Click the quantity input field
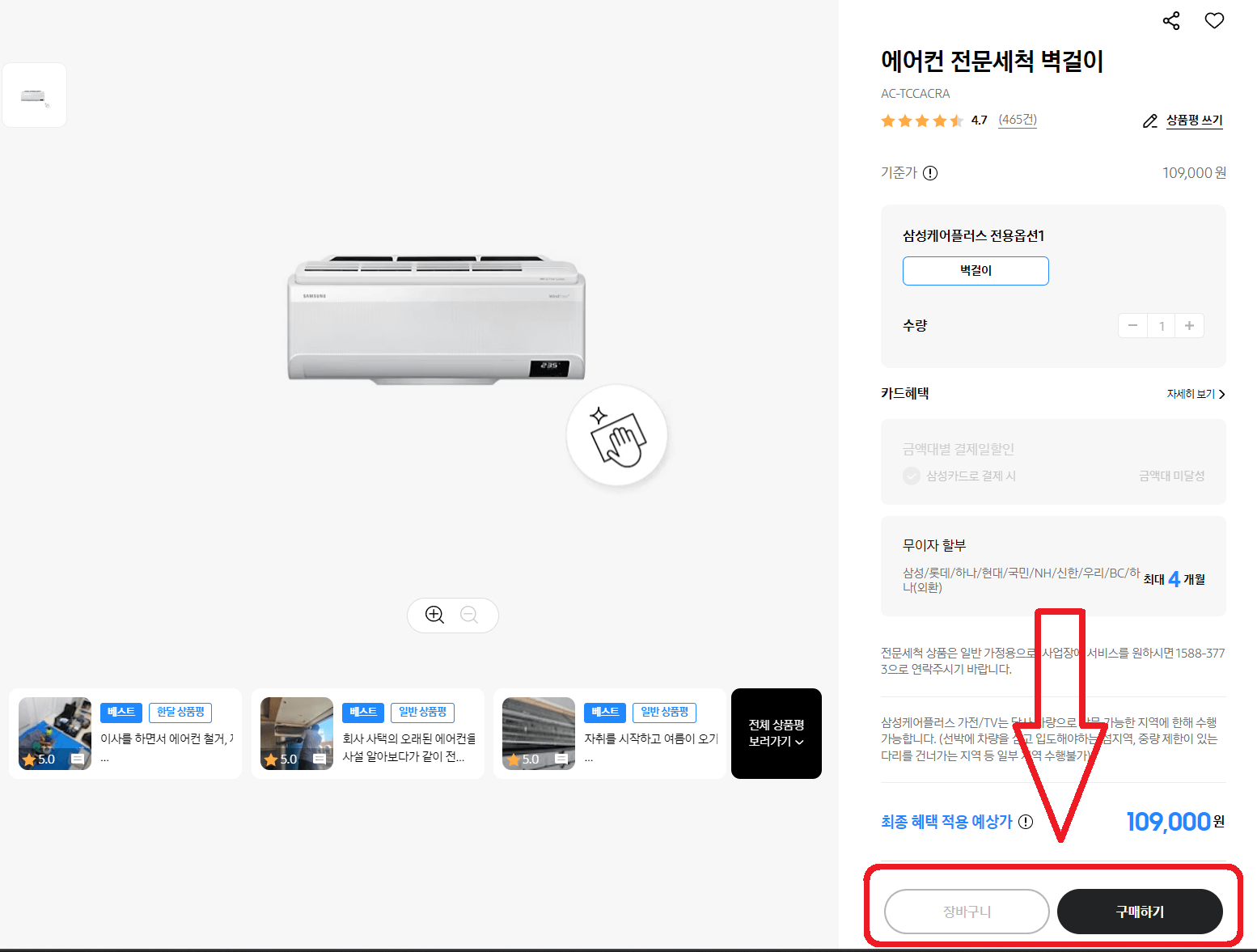Viewport: 1257px width, 952px height. click(x=1161, y=325)
